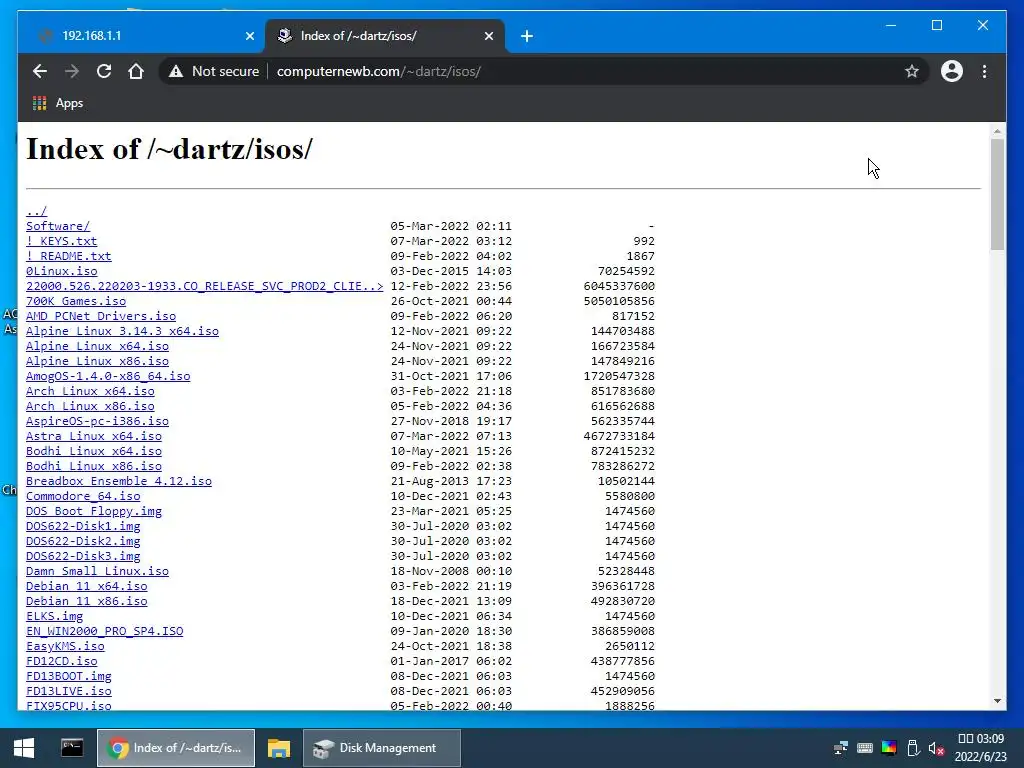Screen dimensions: 1024x768
Task: Download Arch_Linux_x64.iso
Action: 90,391
